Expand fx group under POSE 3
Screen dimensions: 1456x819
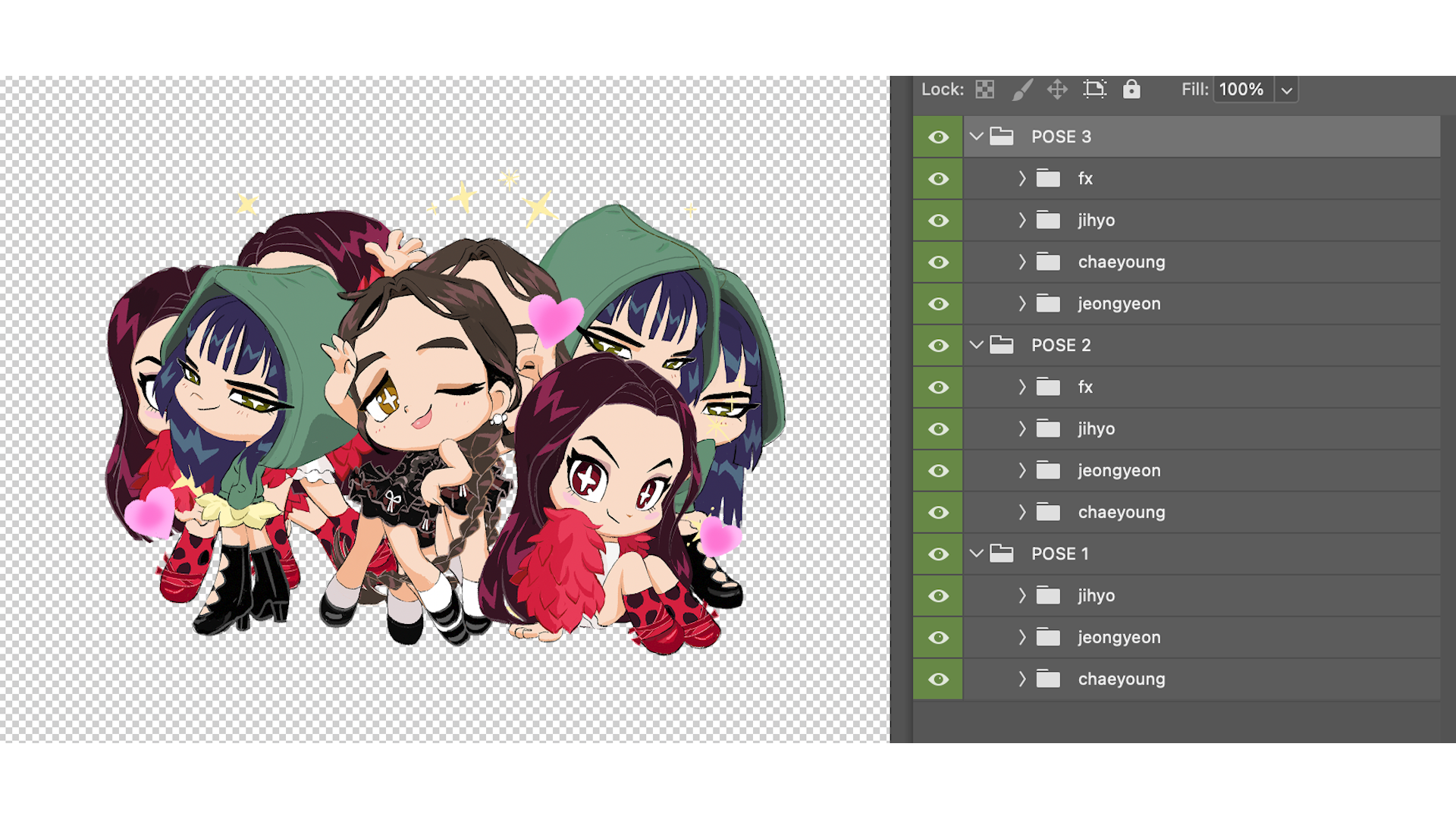pyautogui.click(x=1021, y=178)
